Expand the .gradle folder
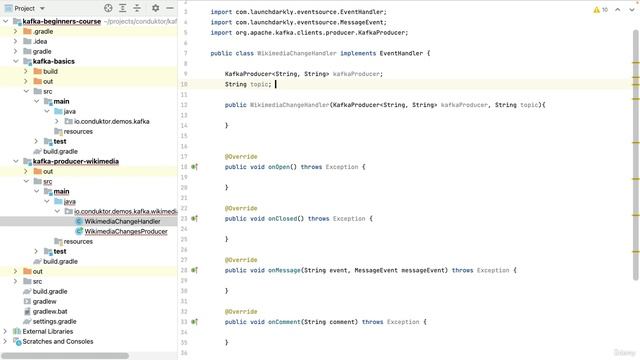The width and height of the screenshot is (640, 360). tap(16, 31)
